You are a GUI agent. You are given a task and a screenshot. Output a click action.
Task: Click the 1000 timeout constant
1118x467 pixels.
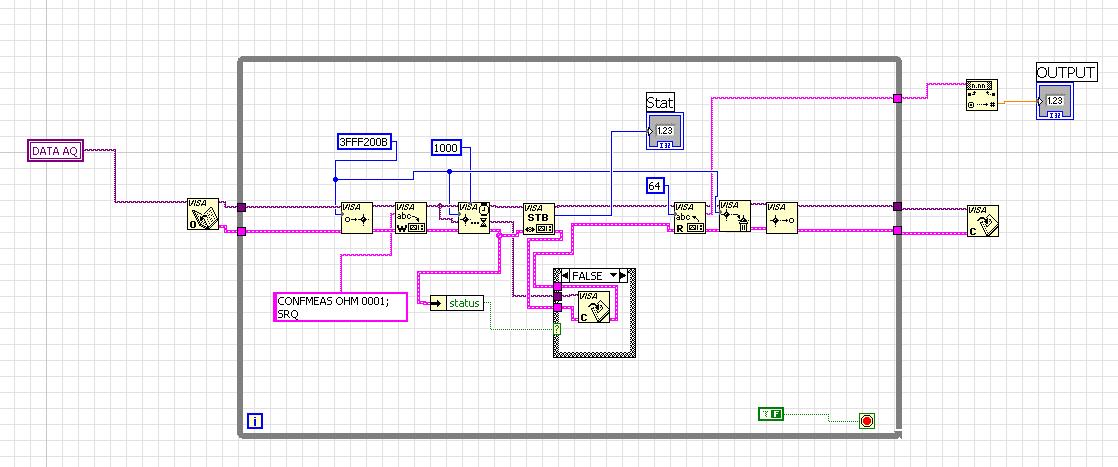pos(446,148)
